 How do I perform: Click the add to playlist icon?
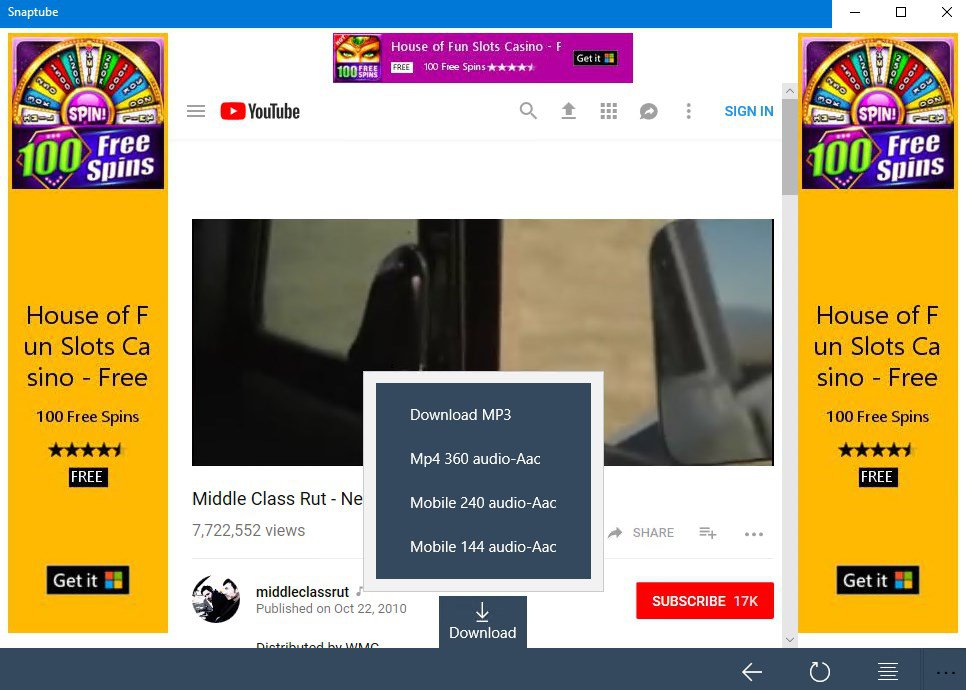coord(708,533)
